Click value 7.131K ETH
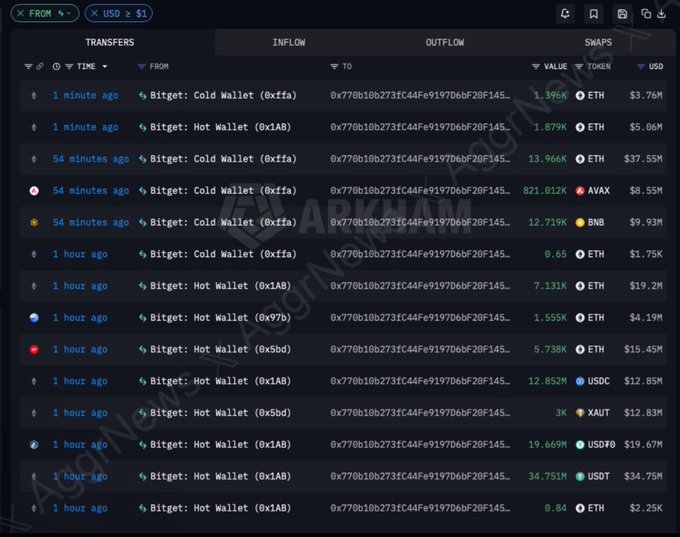 (x=550, y=286)
